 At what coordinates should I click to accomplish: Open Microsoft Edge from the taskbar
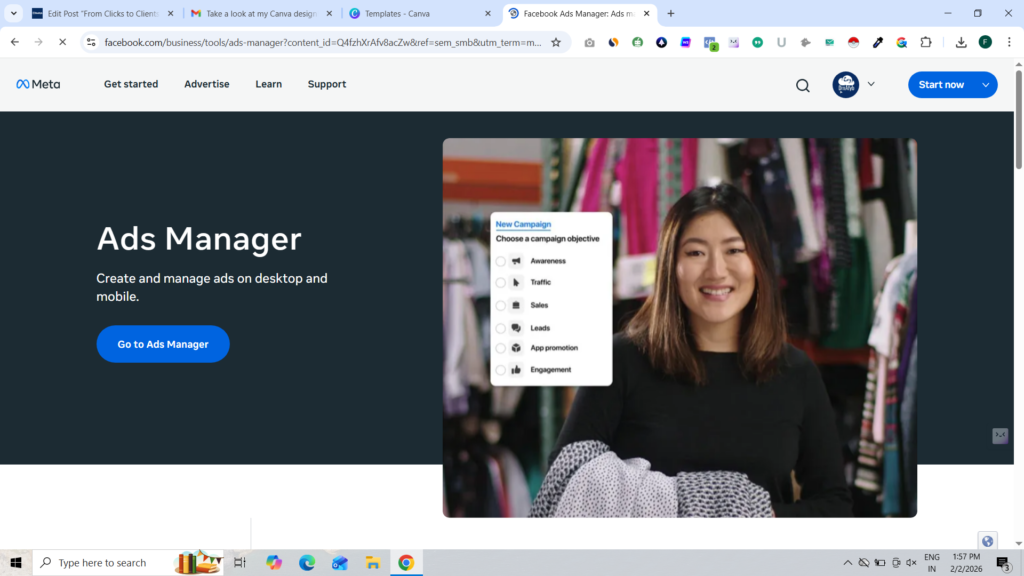pos(307,563)
